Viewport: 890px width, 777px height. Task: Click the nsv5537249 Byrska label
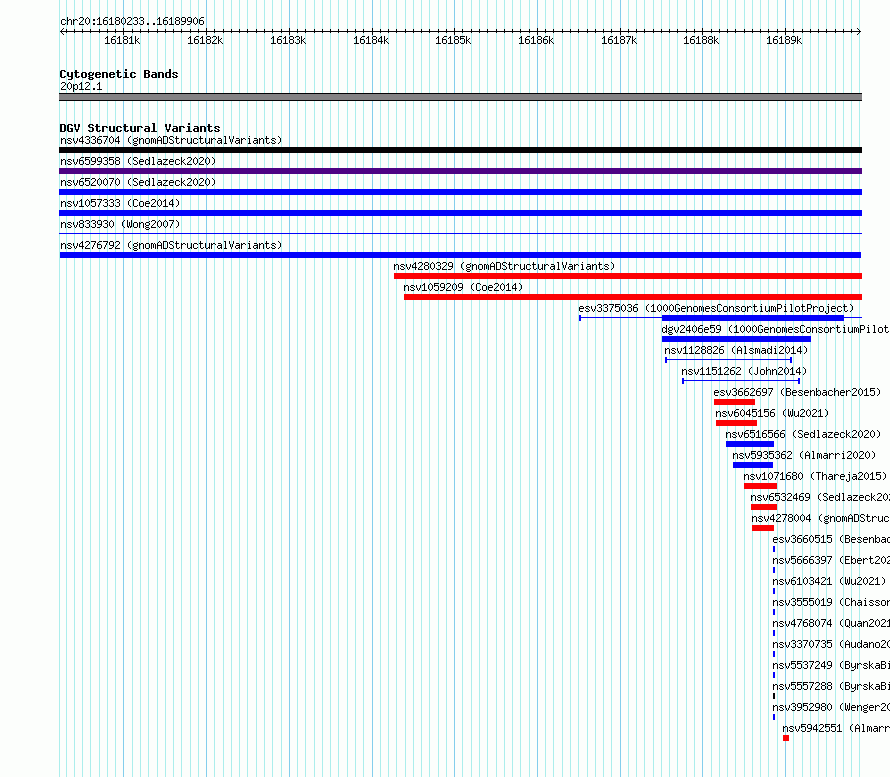click(831, 665)
